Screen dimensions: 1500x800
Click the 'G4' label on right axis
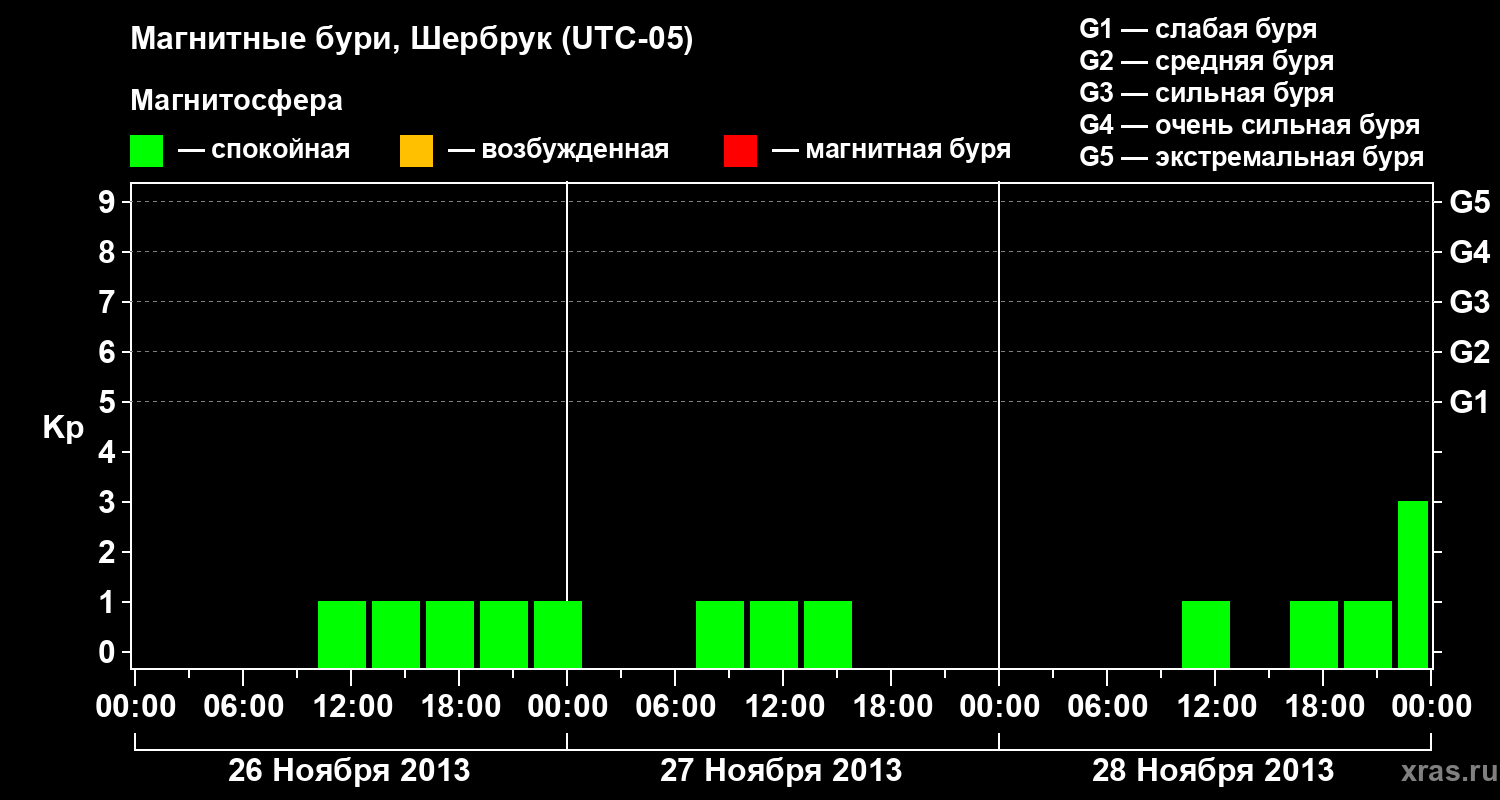coord(1469,252)
